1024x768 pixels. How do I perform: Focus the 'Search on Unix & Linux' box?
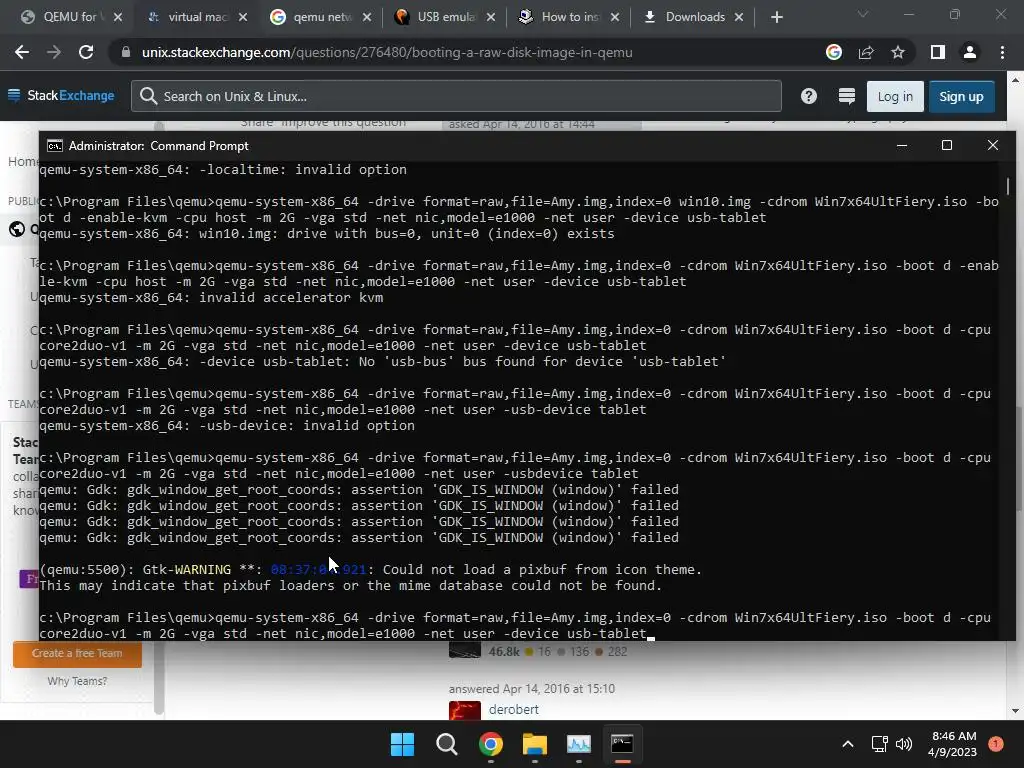pos(456,96)
